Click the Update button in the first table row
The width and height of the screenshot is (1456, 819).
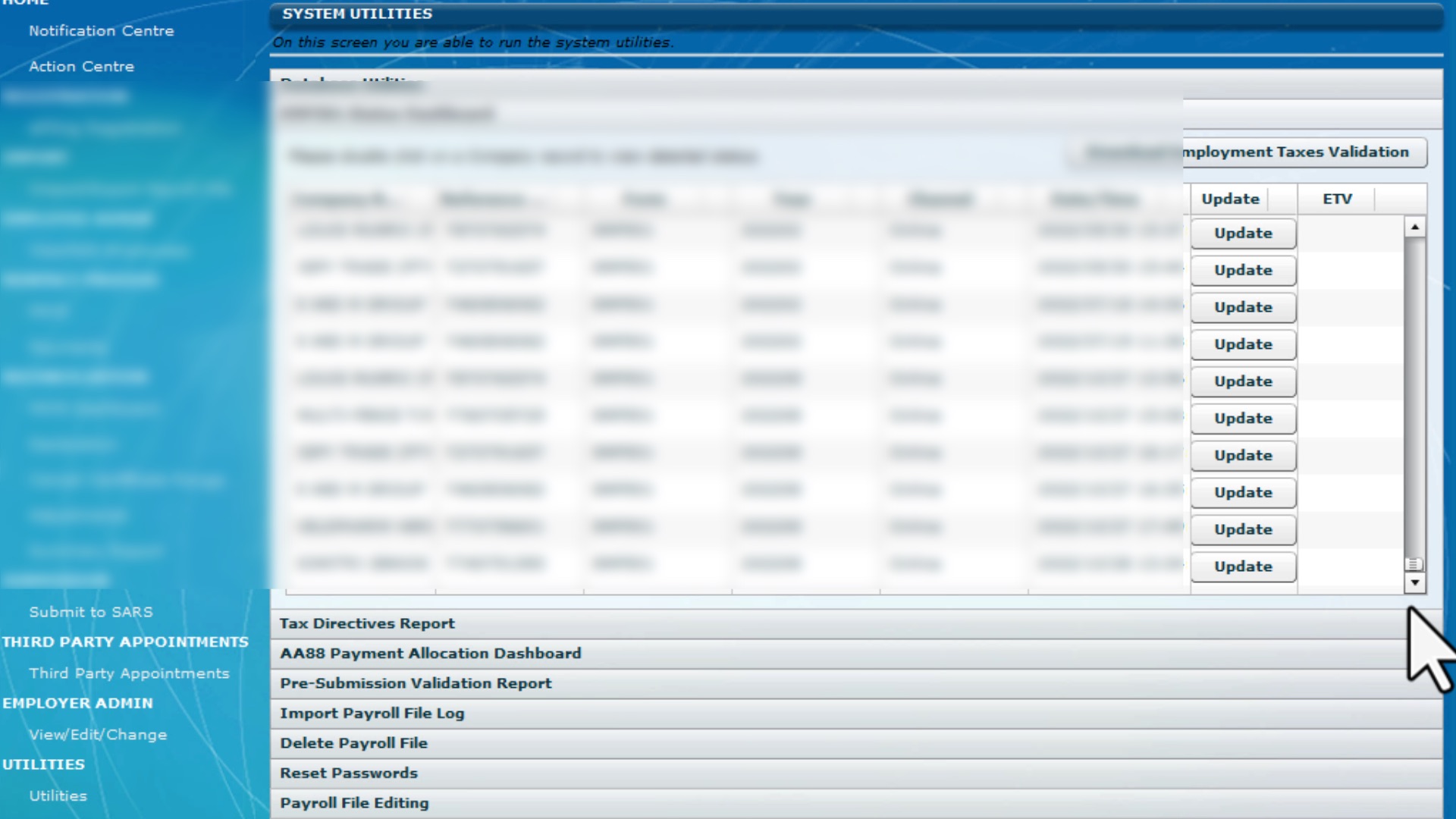tap(1243, 234)
